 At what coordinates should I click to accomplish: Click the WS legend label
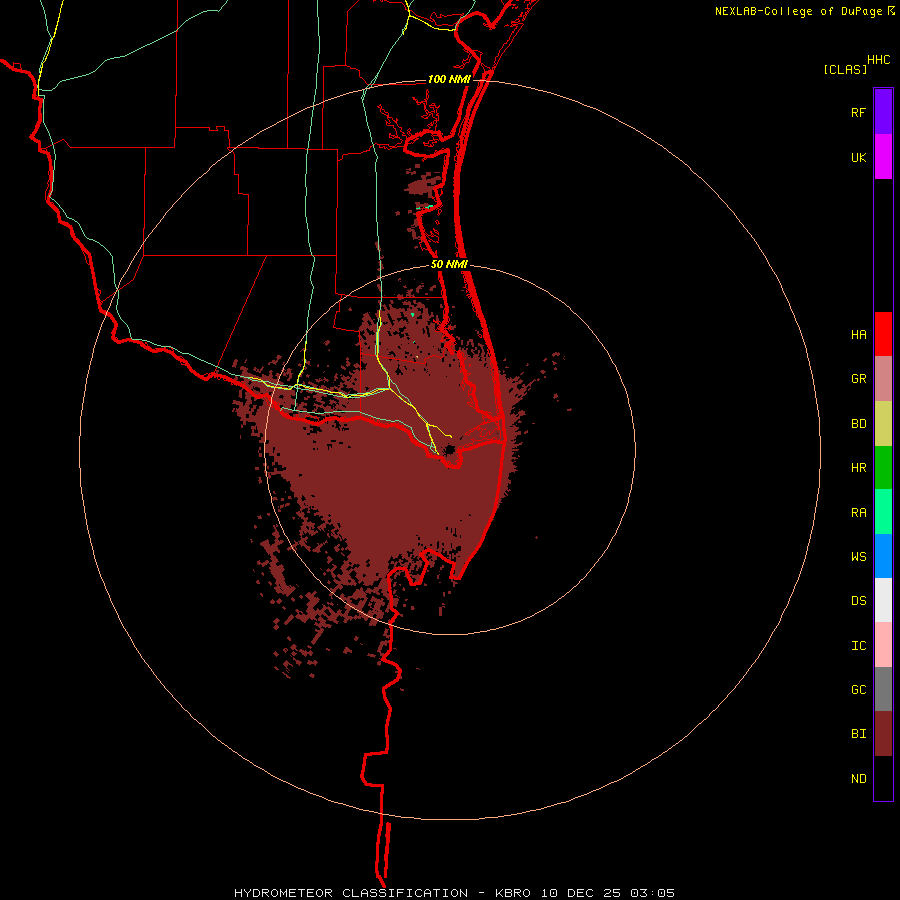click(x=858, y=557)
